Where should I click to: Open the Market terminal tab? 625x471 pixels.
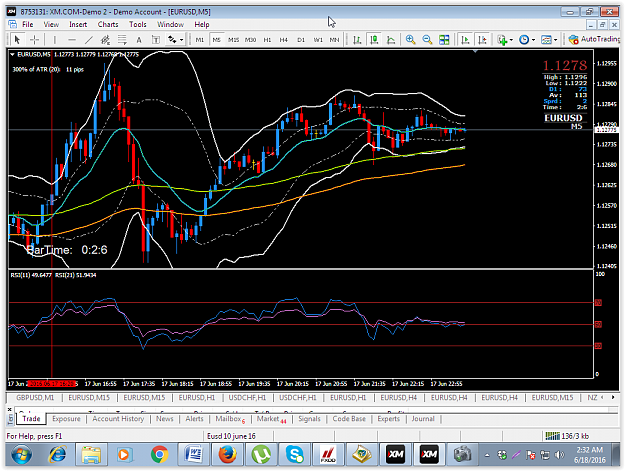271,419
